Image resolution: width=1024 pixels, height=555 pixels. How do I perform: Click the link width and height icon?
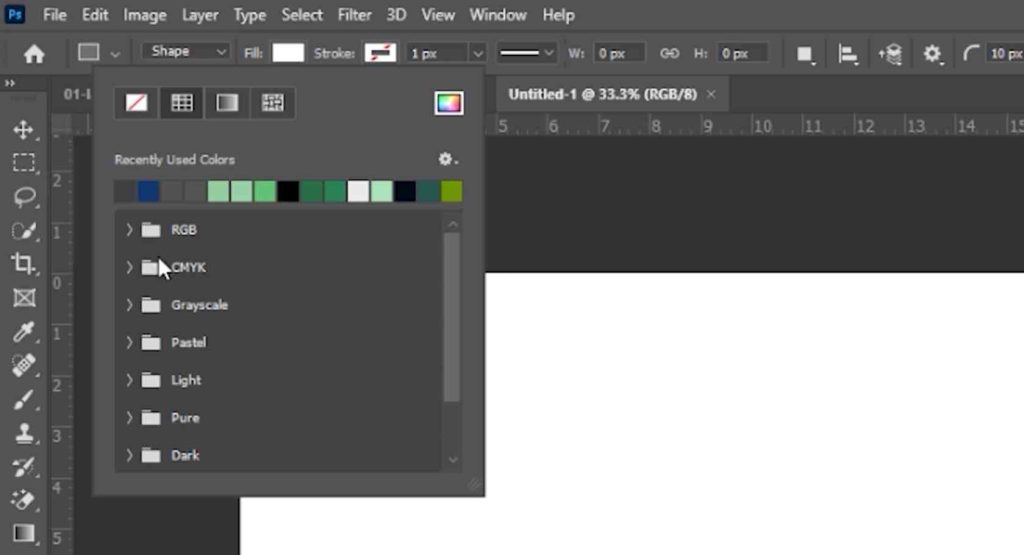[x=669, y=54]
